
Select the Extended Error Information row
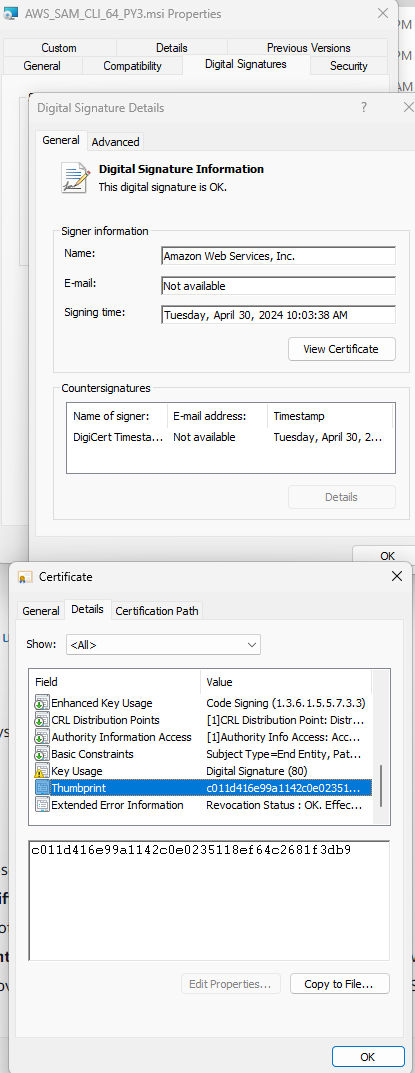202,805
